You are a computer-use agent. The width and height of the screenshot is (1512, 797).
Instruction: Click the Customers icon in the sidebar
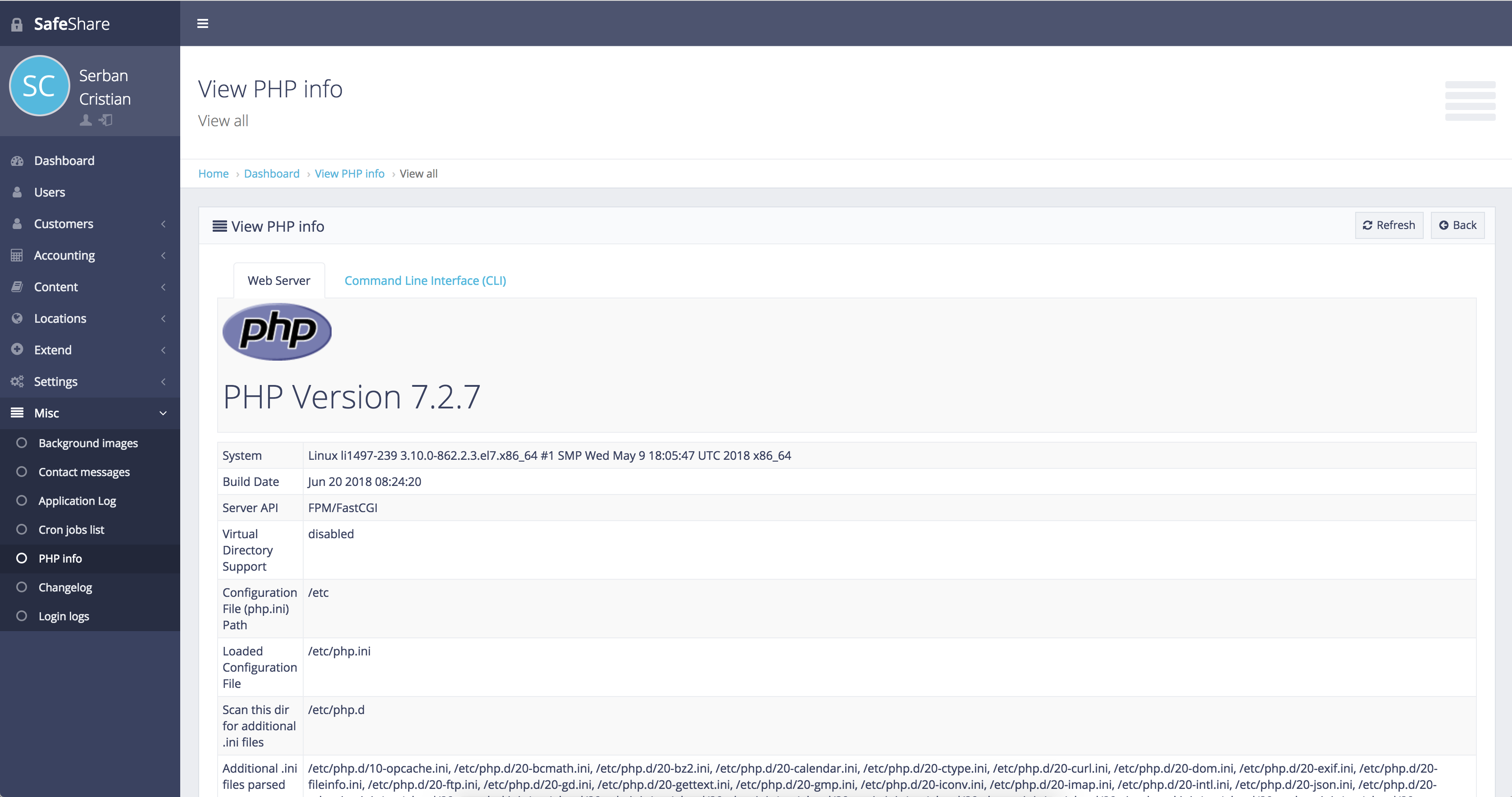(17, 224)
